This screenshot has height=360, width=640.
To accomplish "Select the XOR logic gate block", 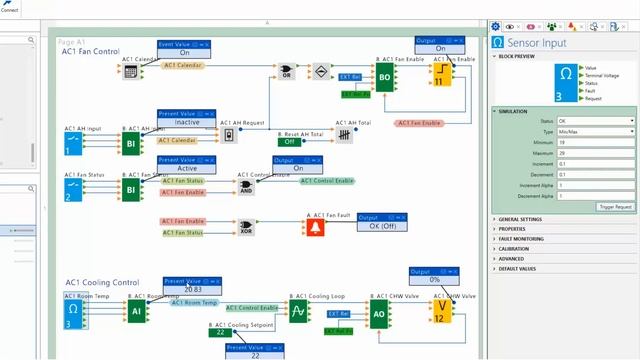I will [x=246, y=227].
